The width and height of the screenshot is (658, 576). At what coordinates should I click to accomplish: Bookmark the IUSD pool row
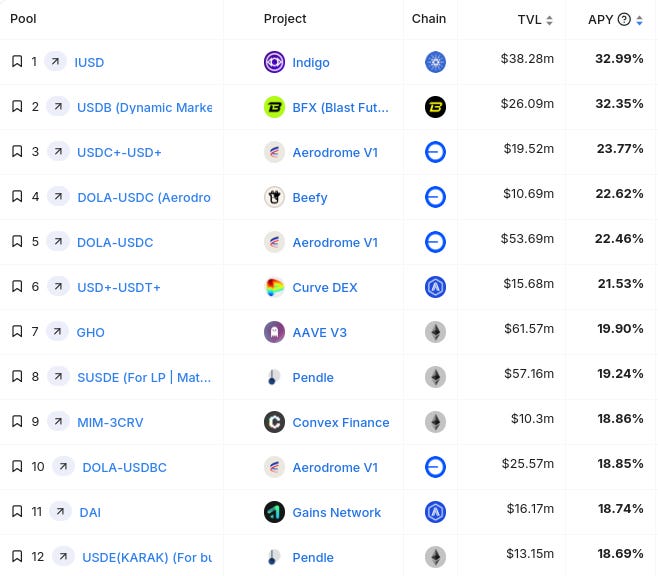pyautogui.click(x=17, y=62)
